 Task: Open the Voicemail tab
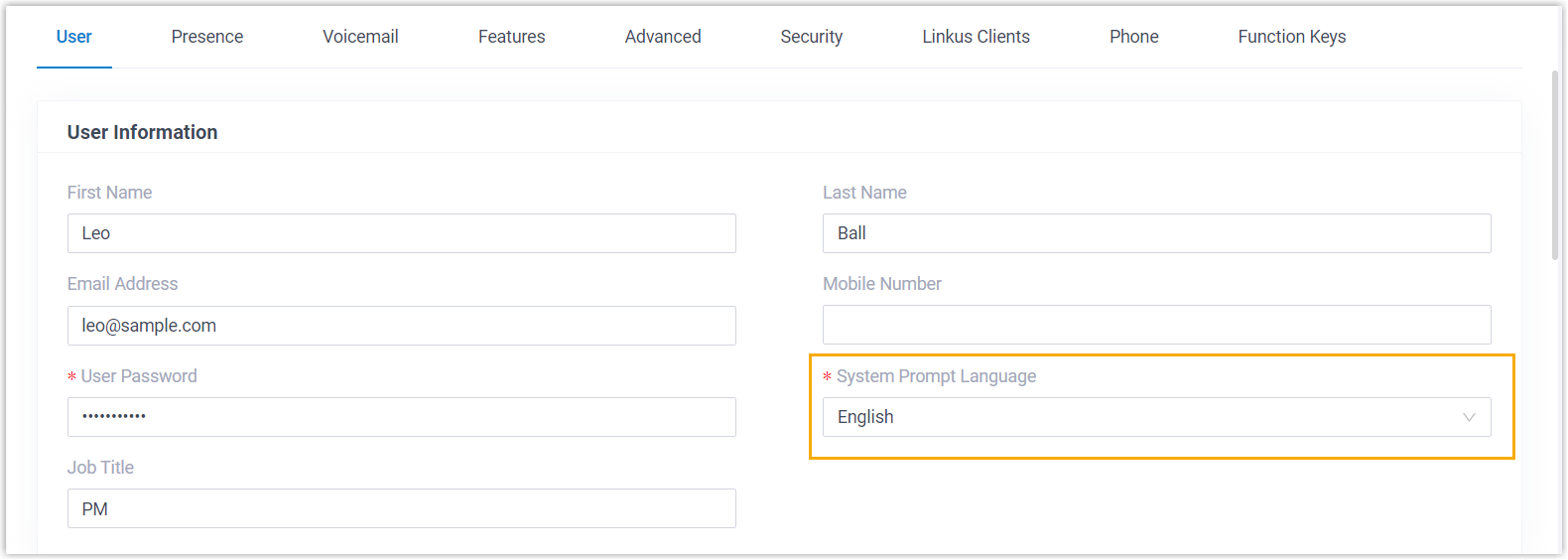[360, 37]
